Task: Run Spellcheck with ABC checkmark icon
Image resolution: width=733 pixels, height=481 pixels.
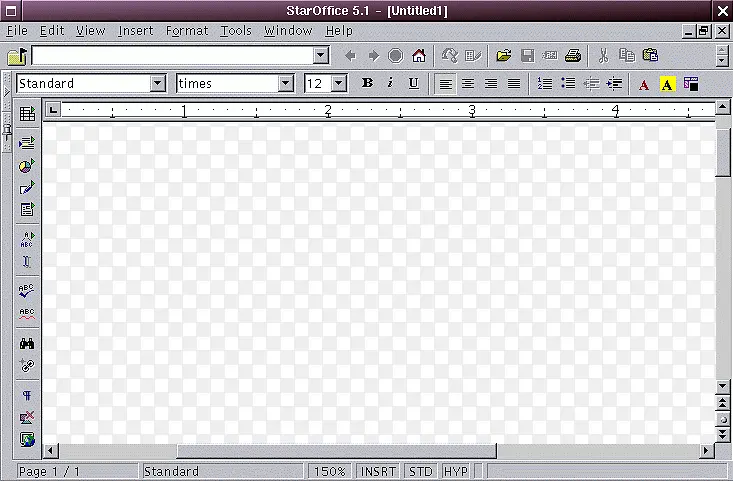Action: [x=27, y=291]
